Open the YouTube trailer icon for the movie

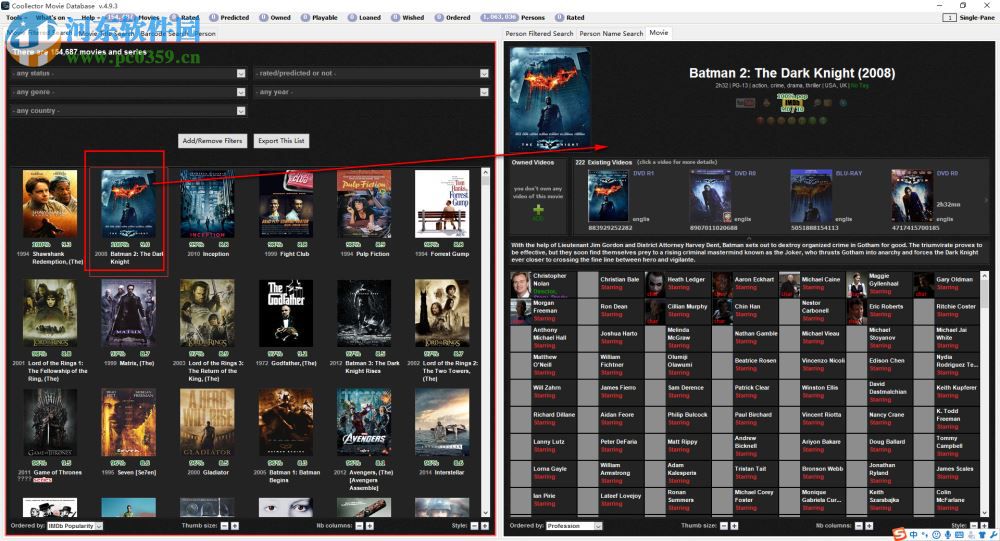[745, 103]
